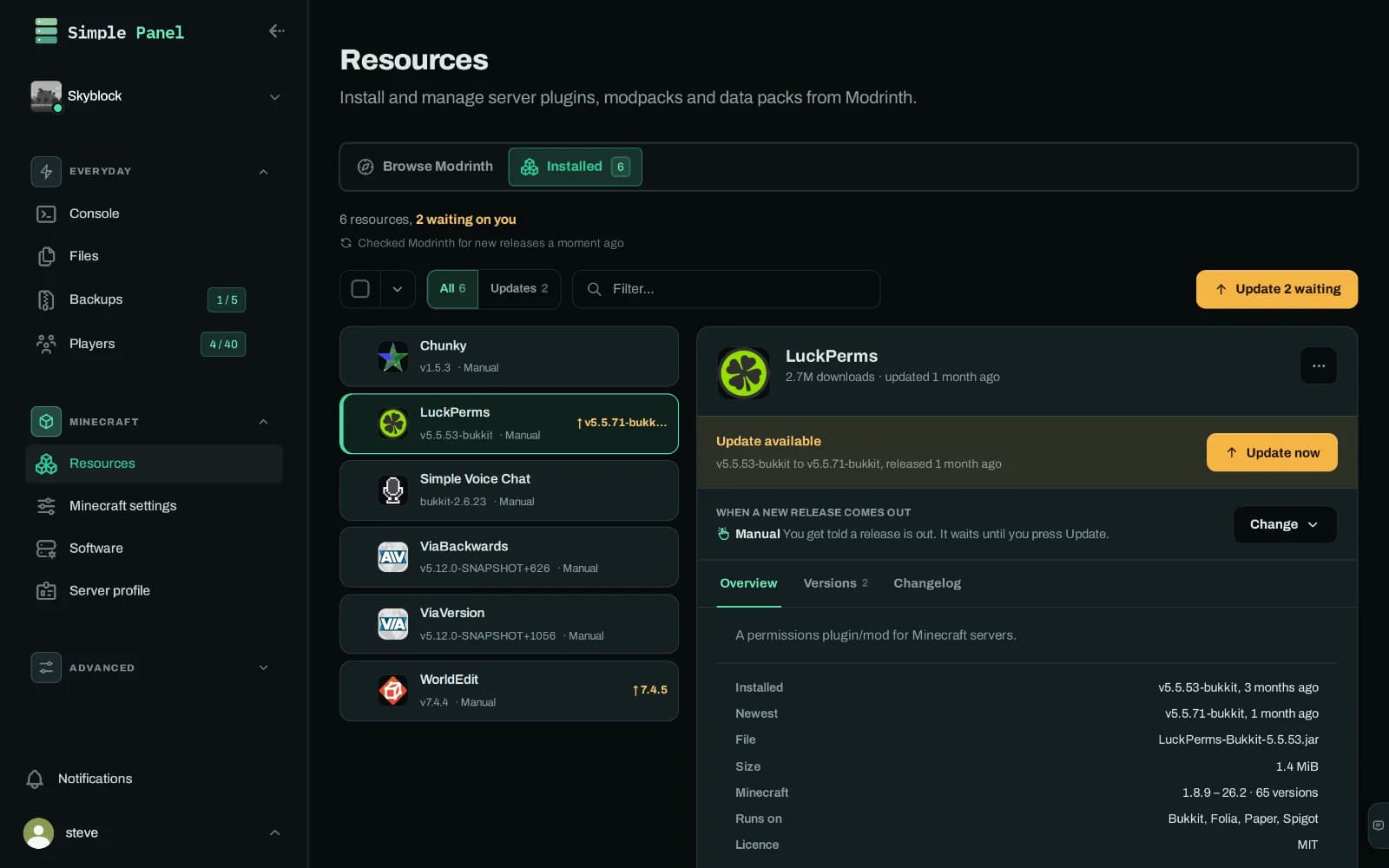Expand the steve account menu chevron
1389x868 pixels.
(274, 832)
